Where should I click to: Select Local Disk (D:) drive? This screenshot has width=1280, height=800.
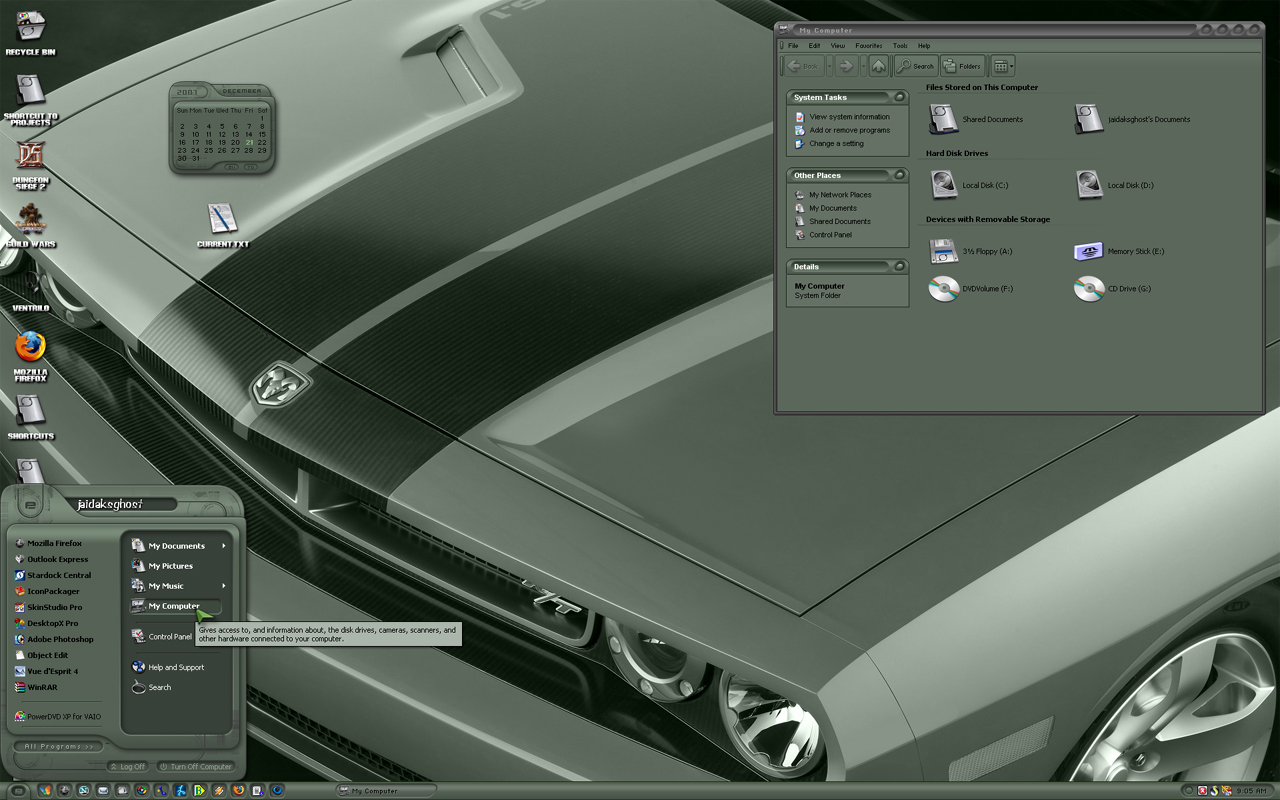(1115, 185)
